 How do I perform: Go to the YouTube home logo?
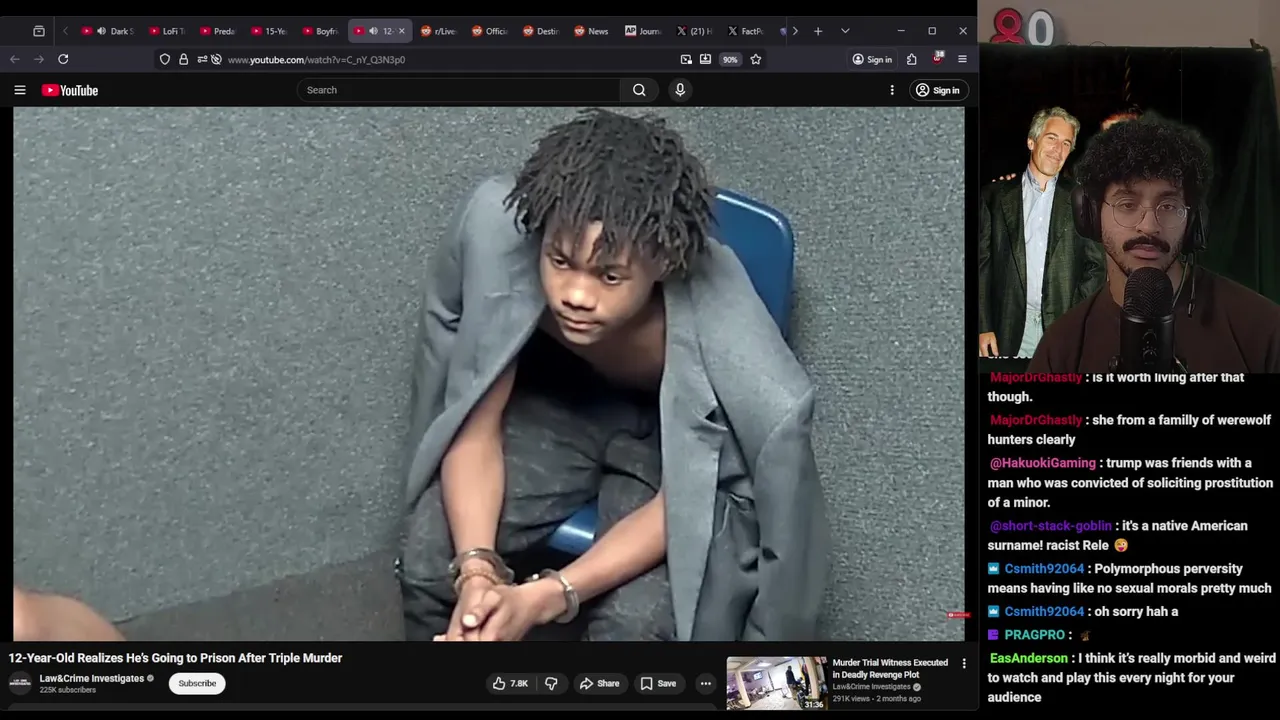pos(70,90)
